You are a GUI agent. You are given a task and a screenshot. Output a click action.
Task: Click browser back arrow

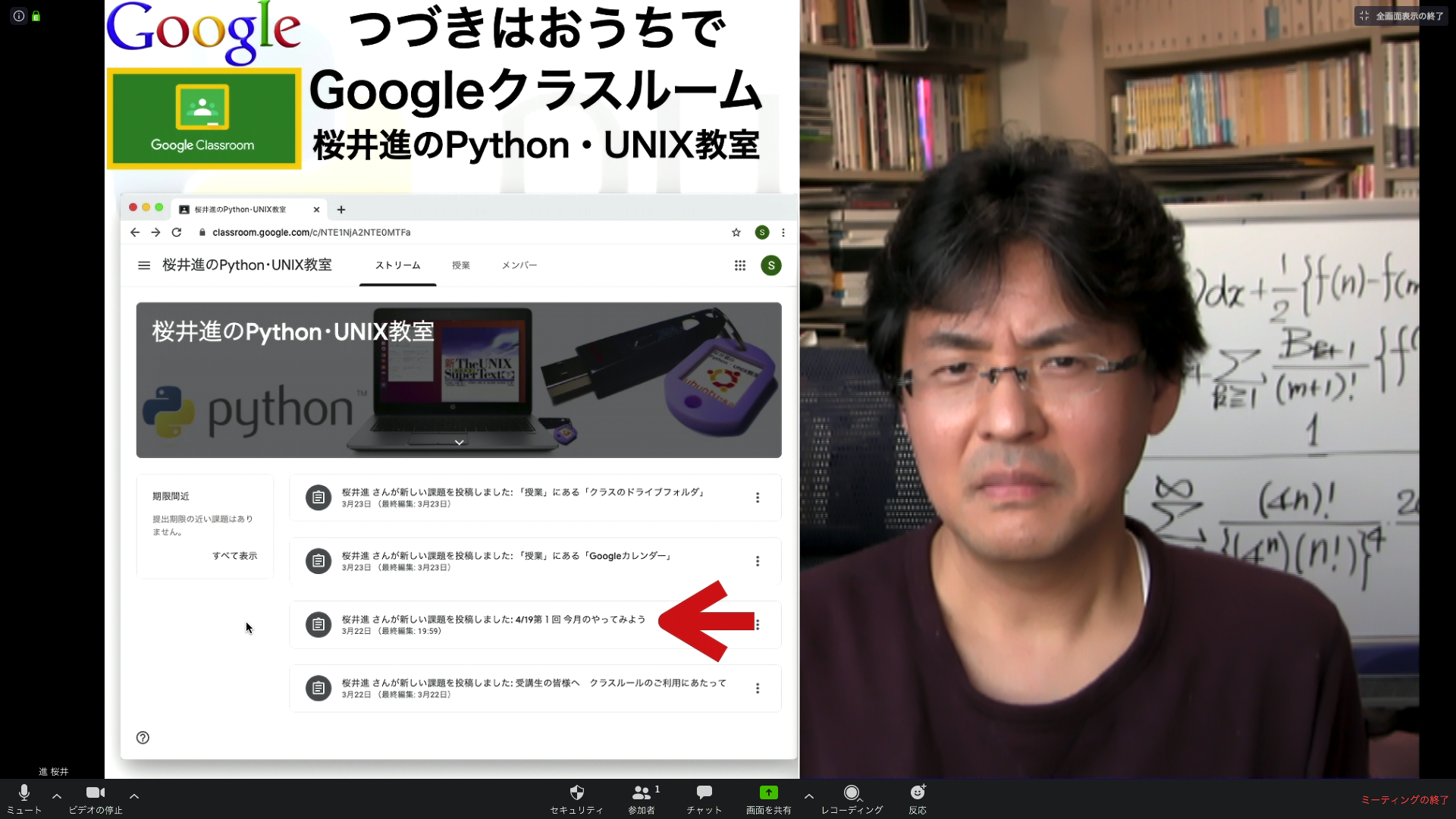coord(135,233)
